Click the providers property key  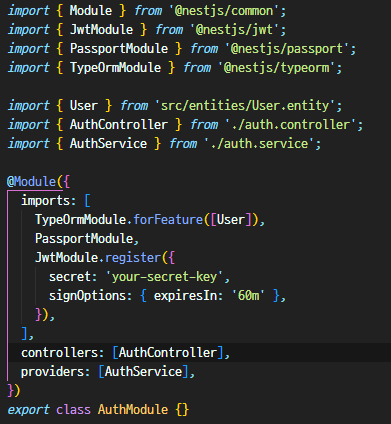pos(52,372)
